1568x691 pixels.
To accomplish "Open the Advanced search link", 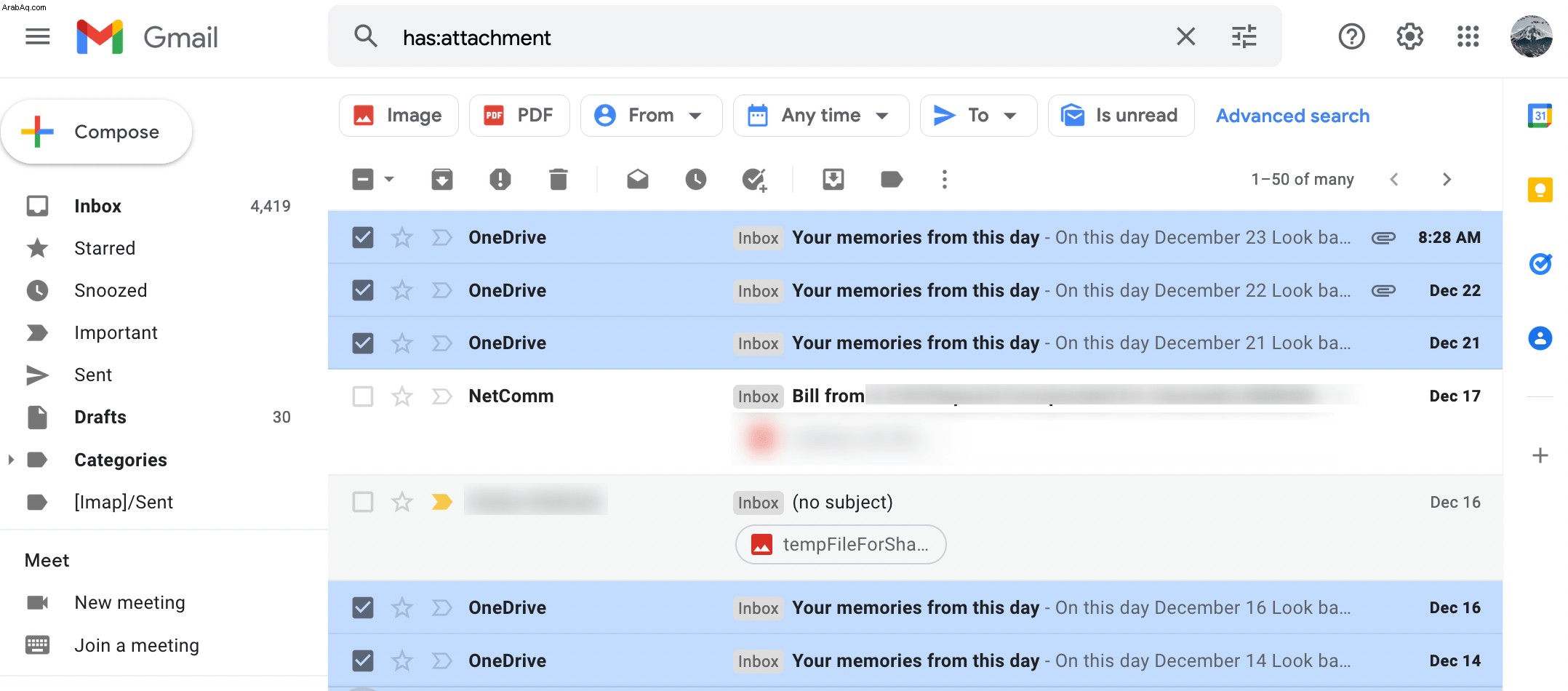I will (x=1292, y=116).
